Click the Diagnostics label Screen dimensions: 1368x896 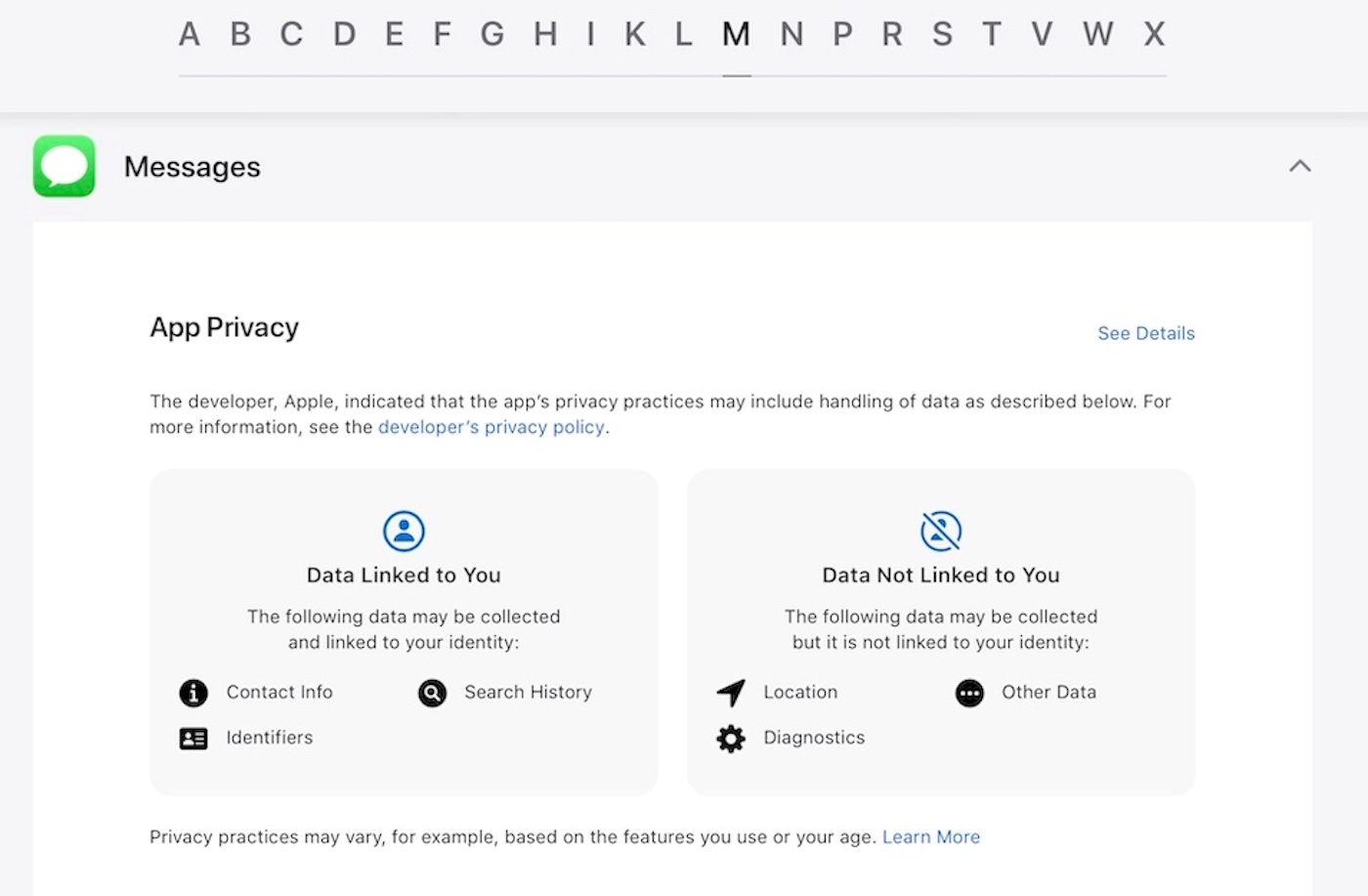click(814, 739)
